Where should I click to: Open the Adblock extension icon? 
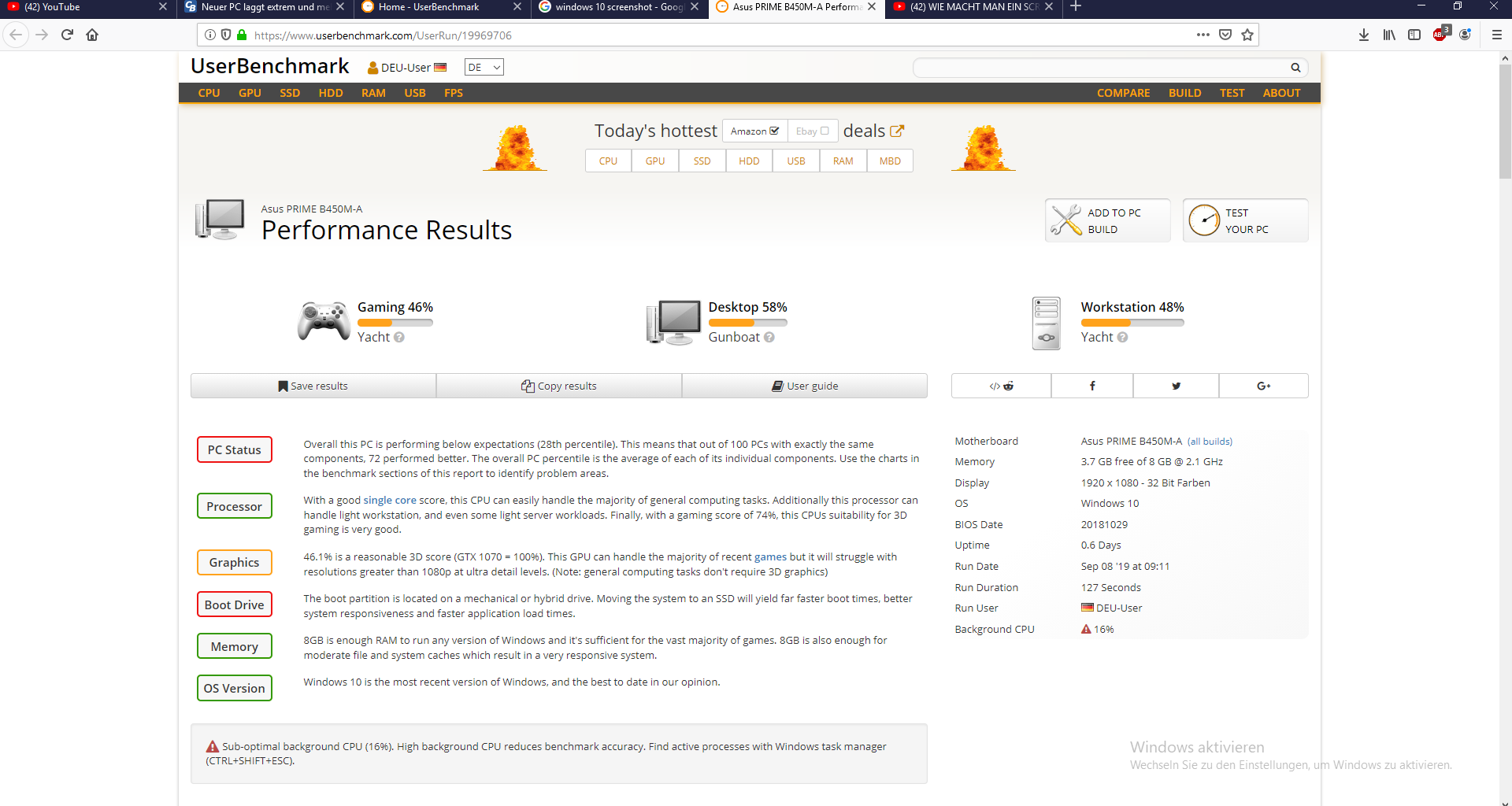tap(1440, 34)
